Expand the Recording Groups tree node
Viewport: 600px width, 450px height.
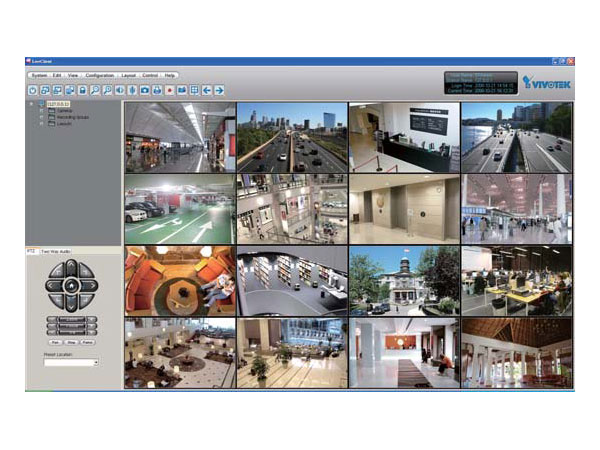tap(41, 117)
